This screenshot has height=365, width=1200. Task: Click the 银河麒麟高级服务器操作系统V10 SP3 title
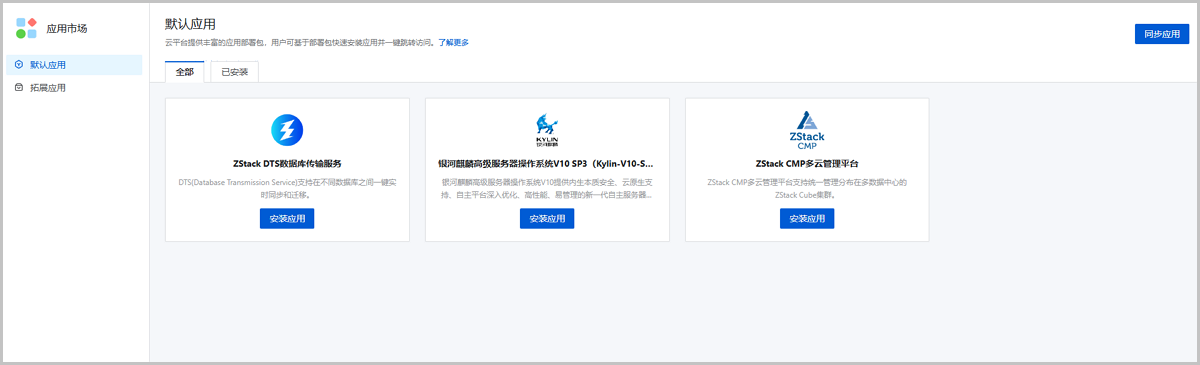pos(547,163)
